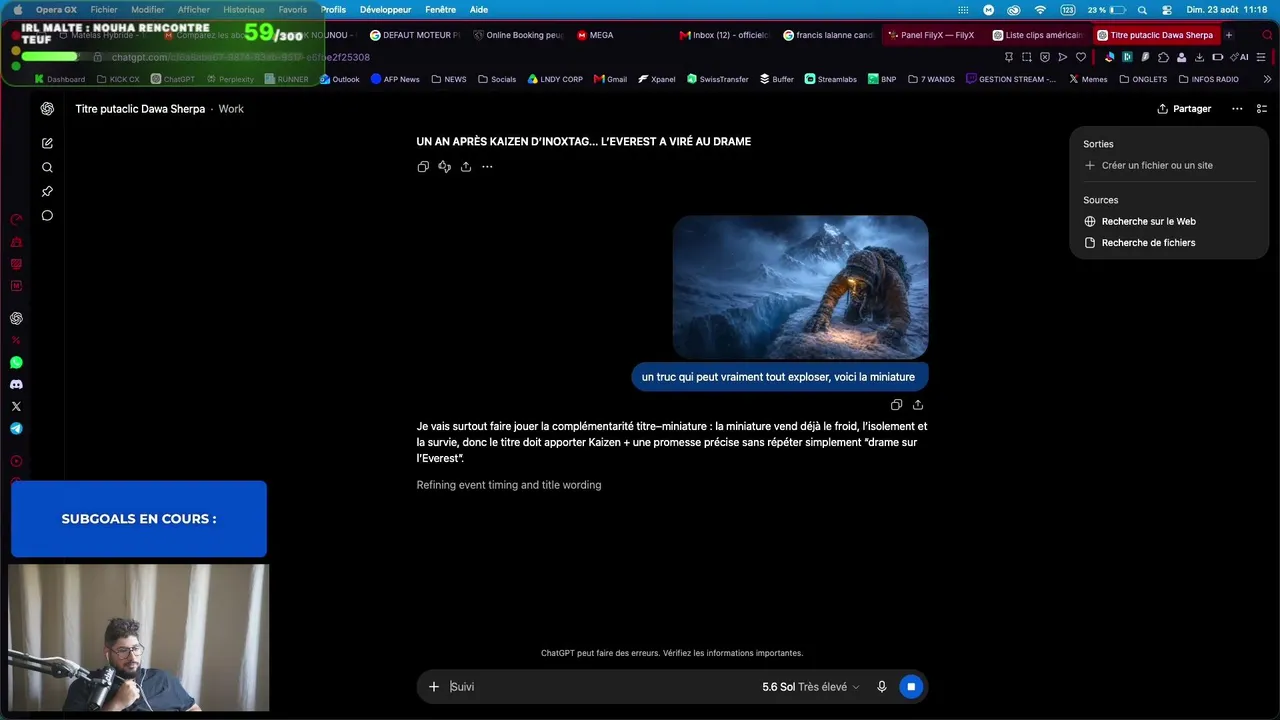Copy the user message about the miniature
Screen dimensions: 1280x720
click(896, 405)
